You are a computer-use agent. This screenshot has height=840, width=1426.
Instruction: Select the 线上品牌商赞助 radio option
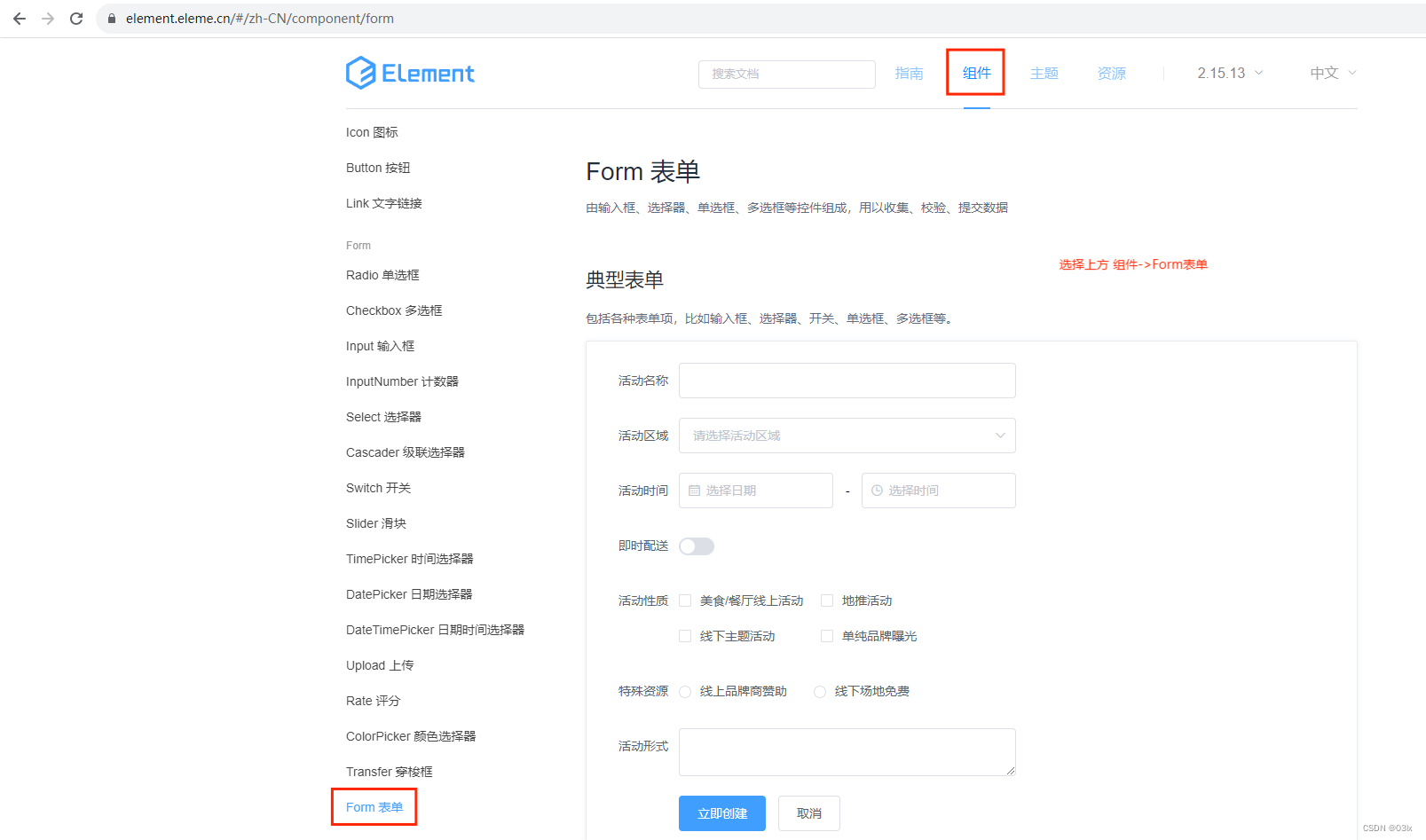[x=684, y=691]
